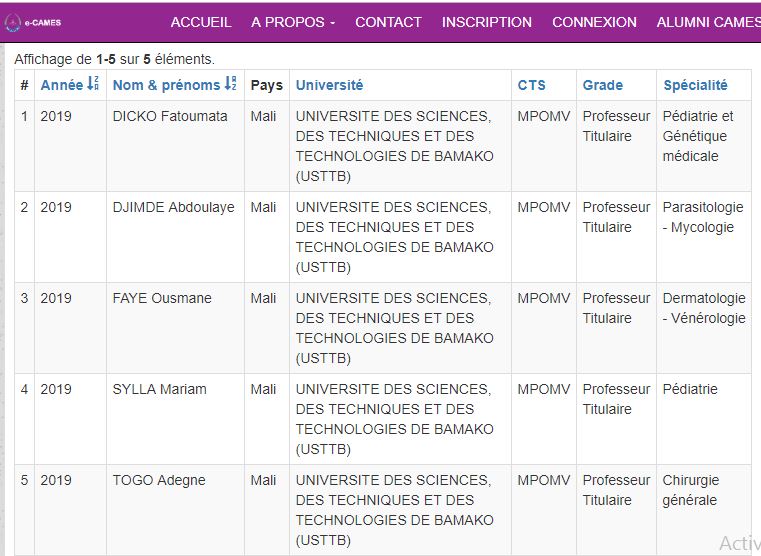This screenshot has height=556, width=761.
Task: Sort table by Grade column
Action: (x=603, y=85)
